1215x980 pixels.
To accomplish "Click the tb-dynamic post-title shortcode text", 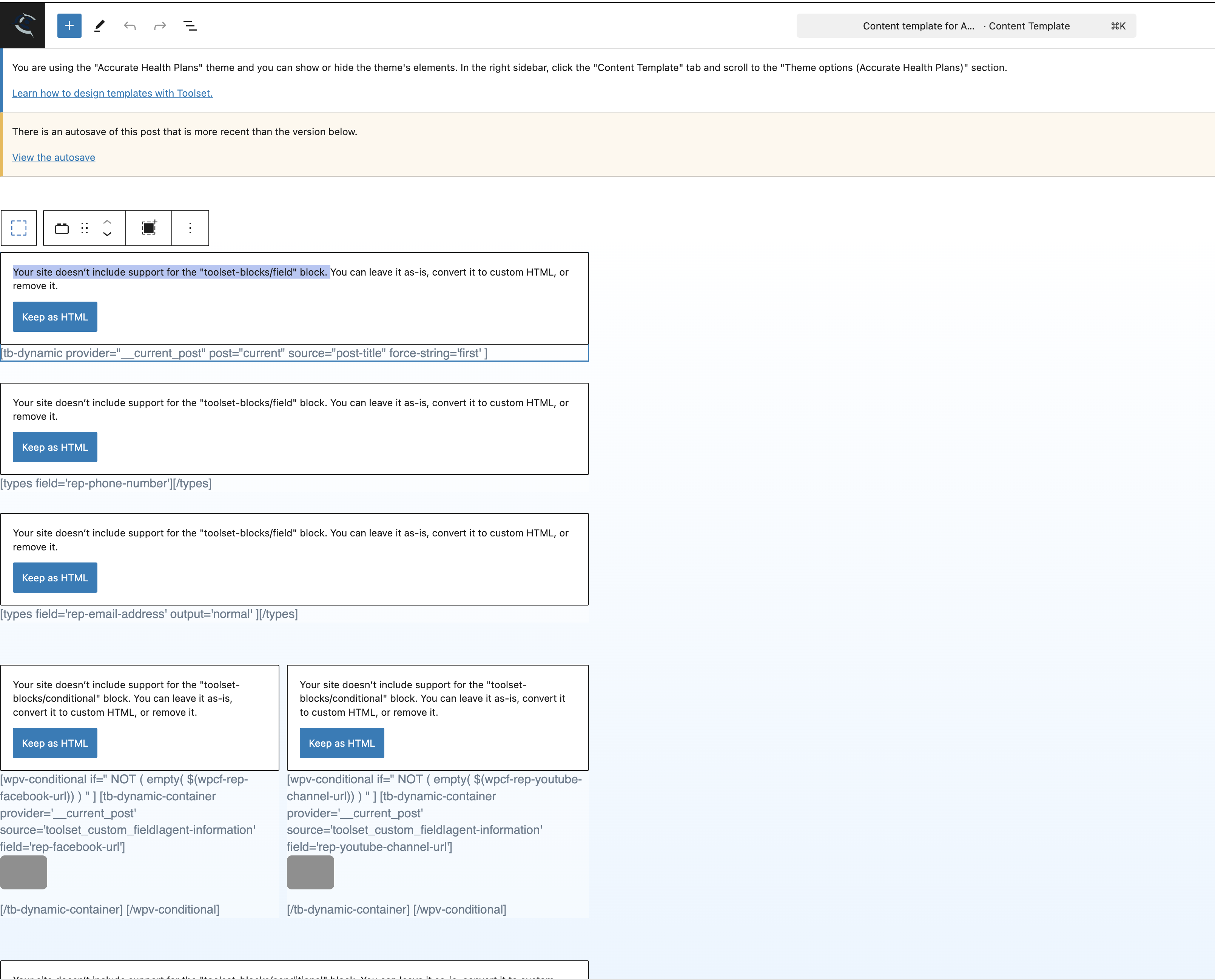I will pos(244,353).
